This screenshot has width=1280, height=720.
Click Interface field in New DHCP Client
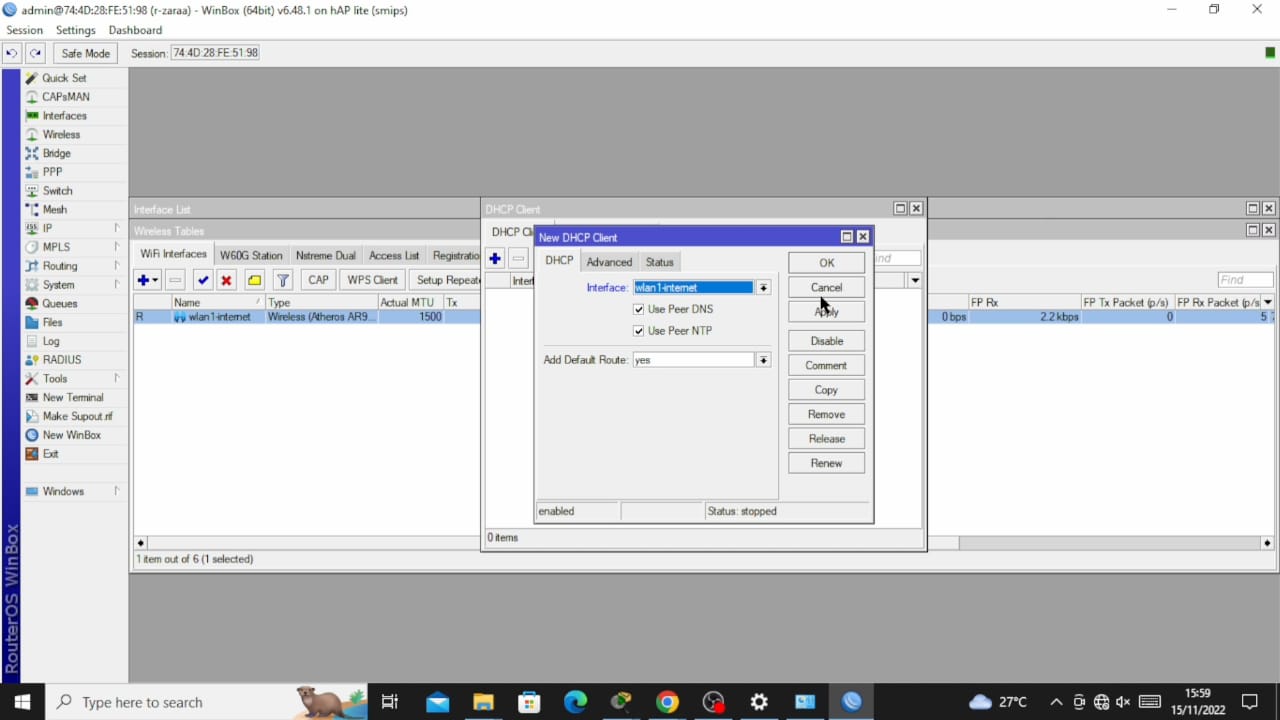coord(693,288)
